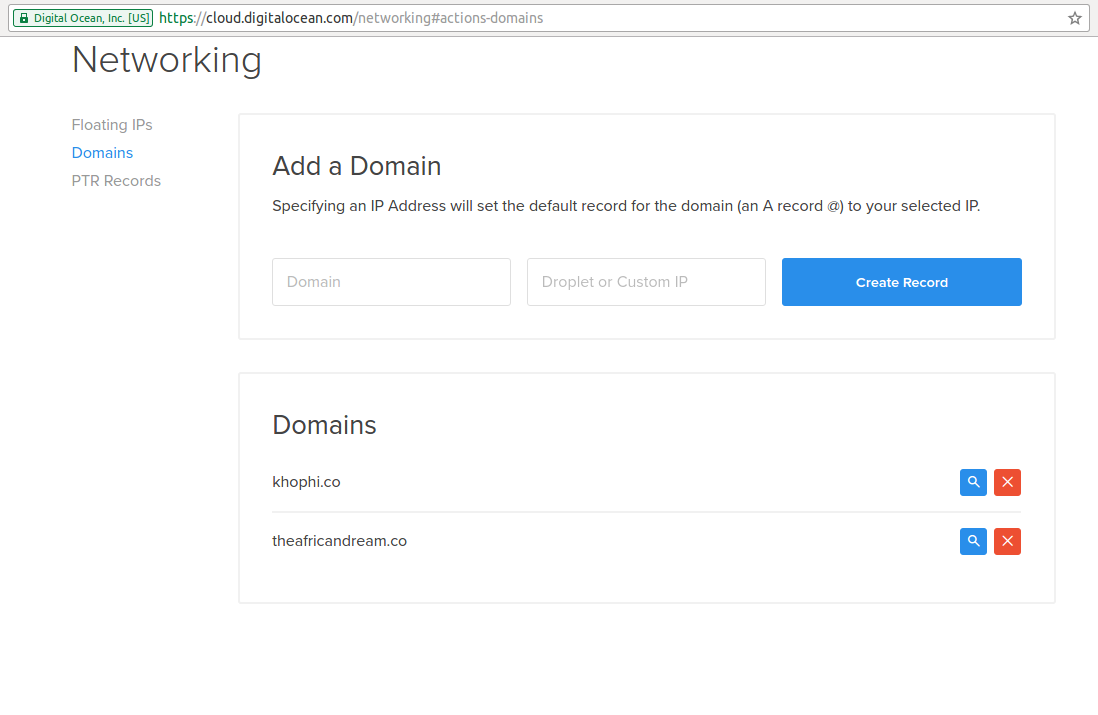Click the Droplet or Custom IP field
1098x715 pixels.
[646, 282]
